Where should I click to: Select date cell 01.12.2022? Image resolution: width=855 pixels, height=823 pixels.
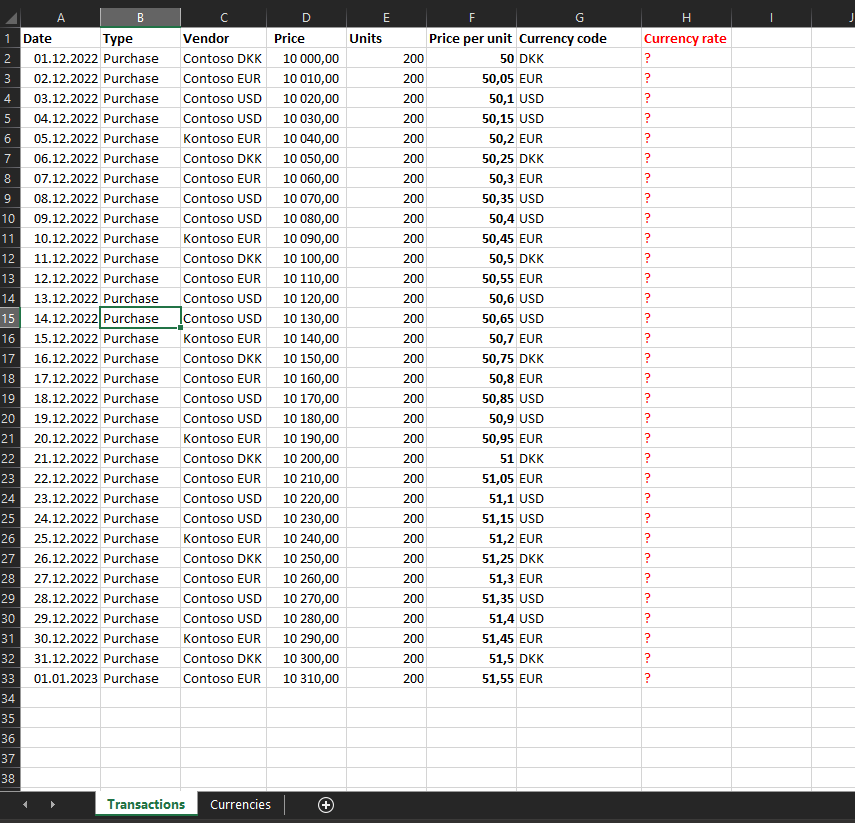(61, 58)
